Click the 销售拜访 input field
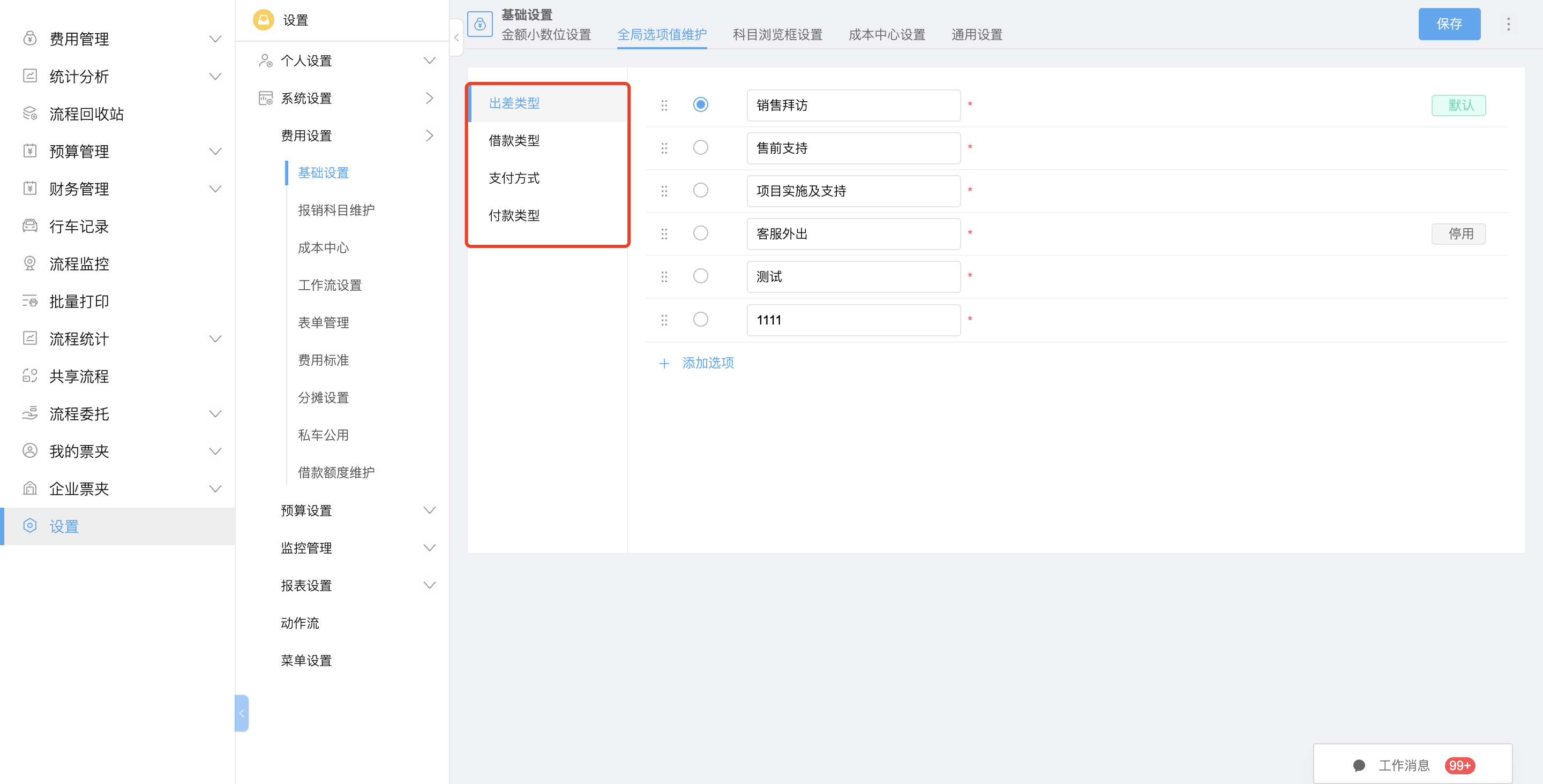The width and height of the screenshot is (1543, 784). click(x=853, y=105)
